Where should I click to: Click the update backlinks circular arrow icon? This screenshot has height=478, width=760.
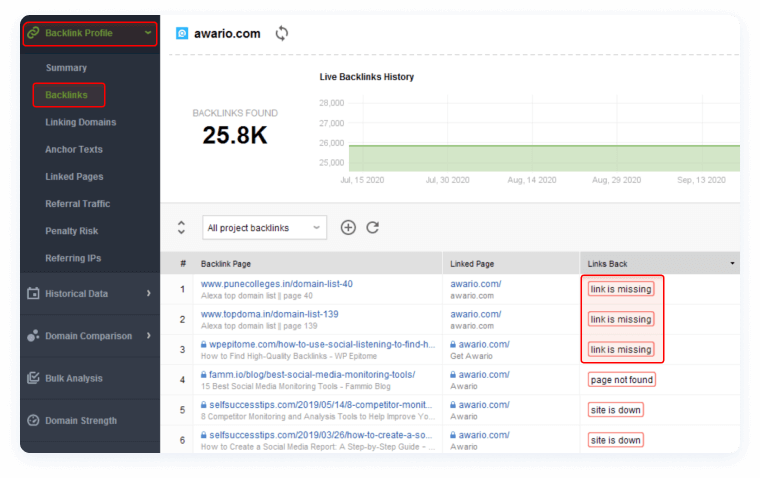point(372,227)
